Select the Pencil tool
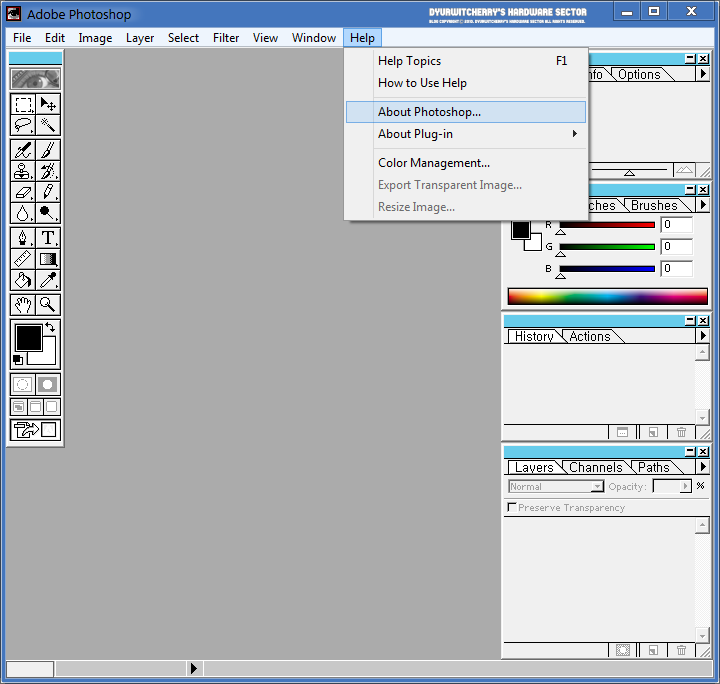720x684 pixels. click(x=48, y=192)
